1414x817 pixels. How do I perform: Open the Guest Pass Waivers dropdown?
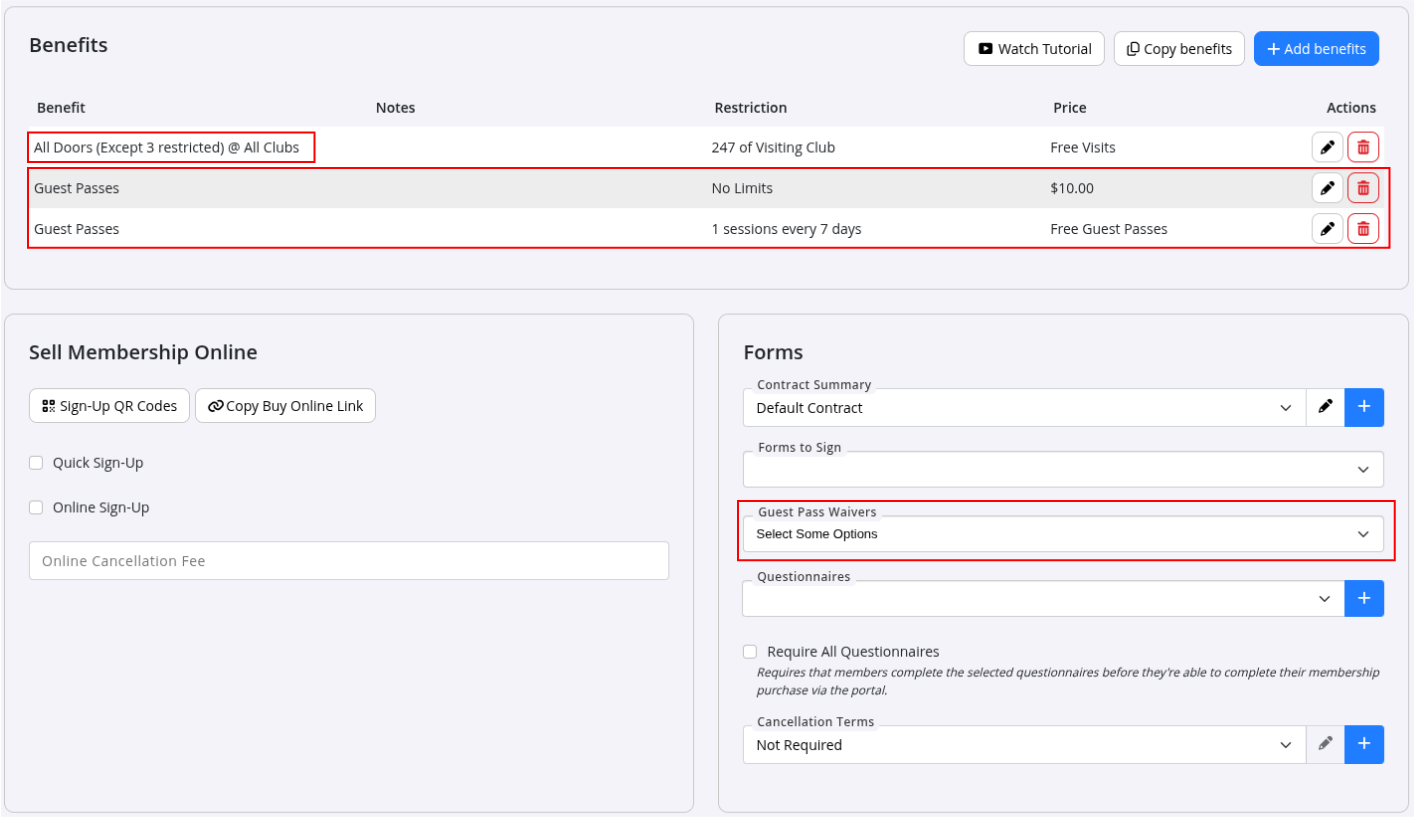(1063, 534)
